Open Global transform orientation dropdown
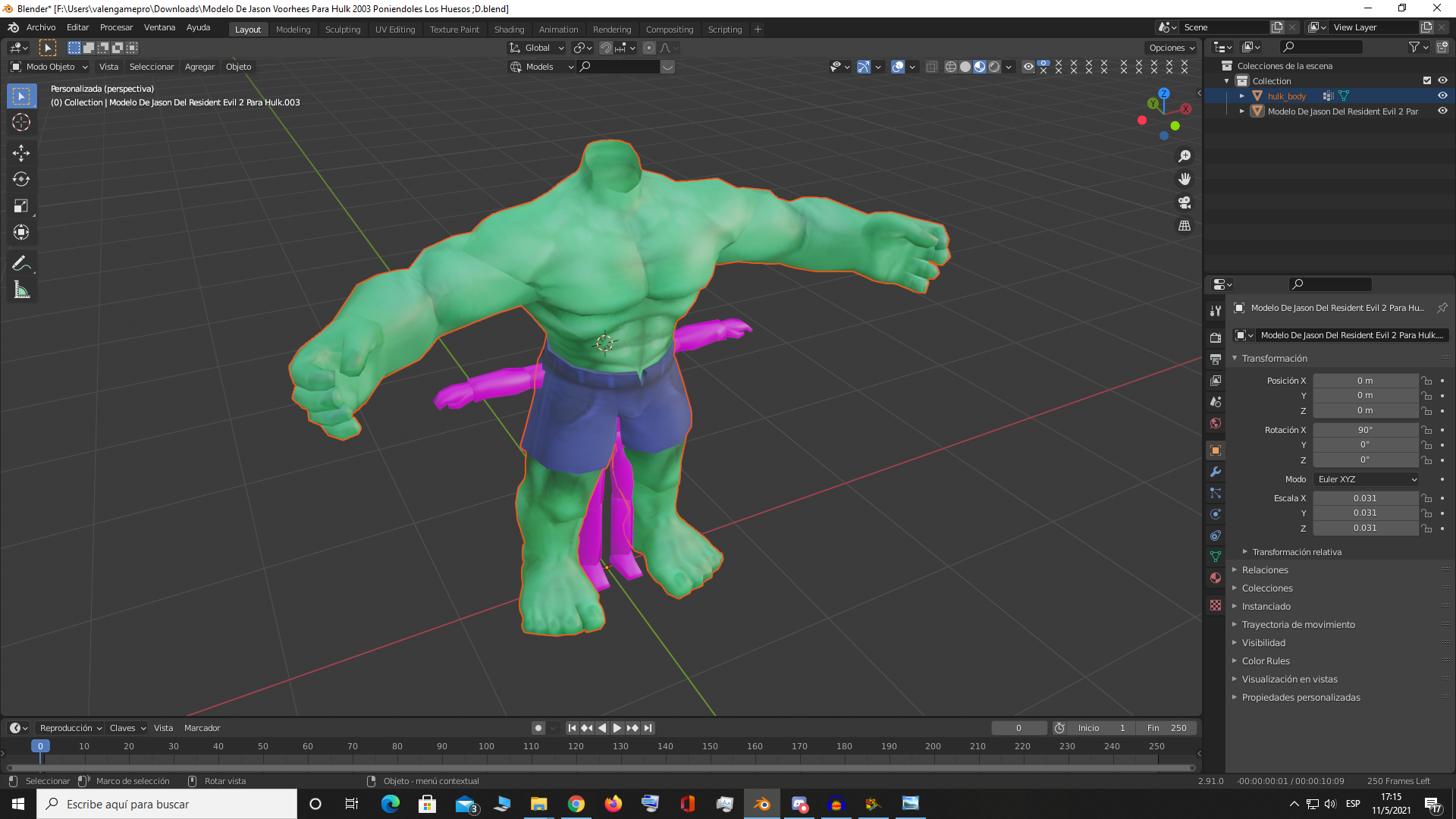 (537, 48)
